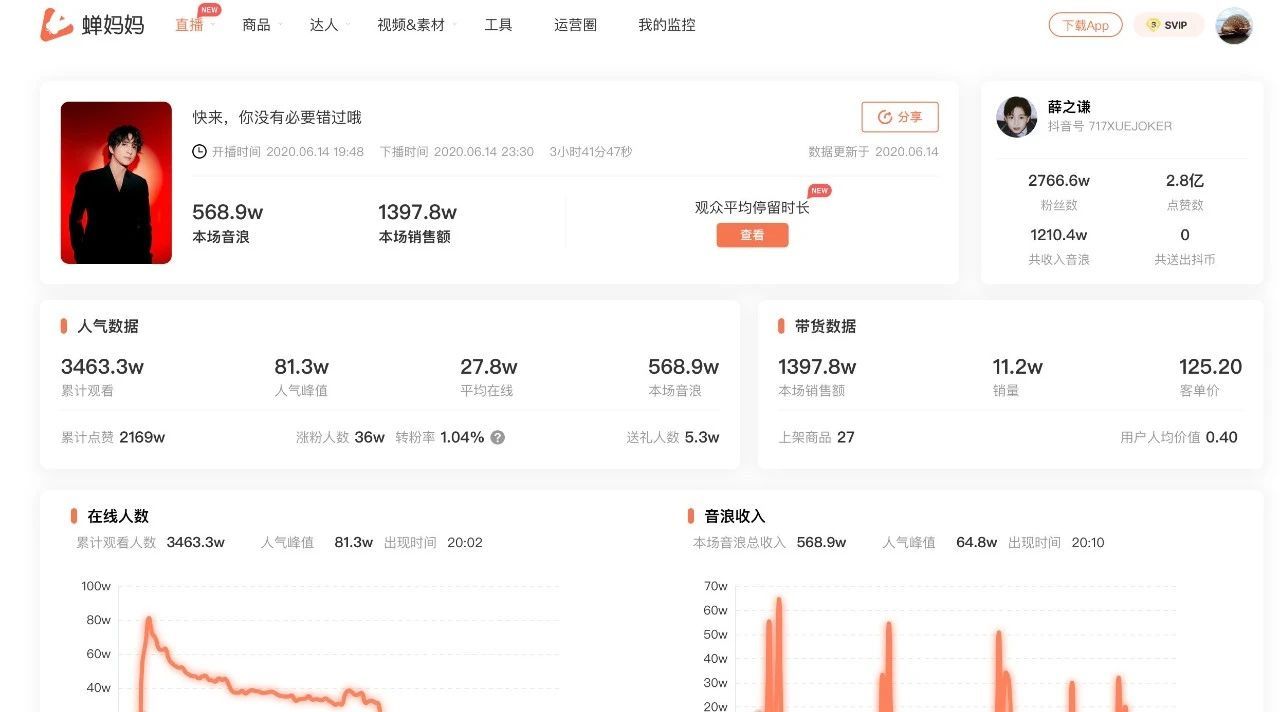
Task: Click the 抖音号 717XUEJOKER text
Action: point(1110,126)
